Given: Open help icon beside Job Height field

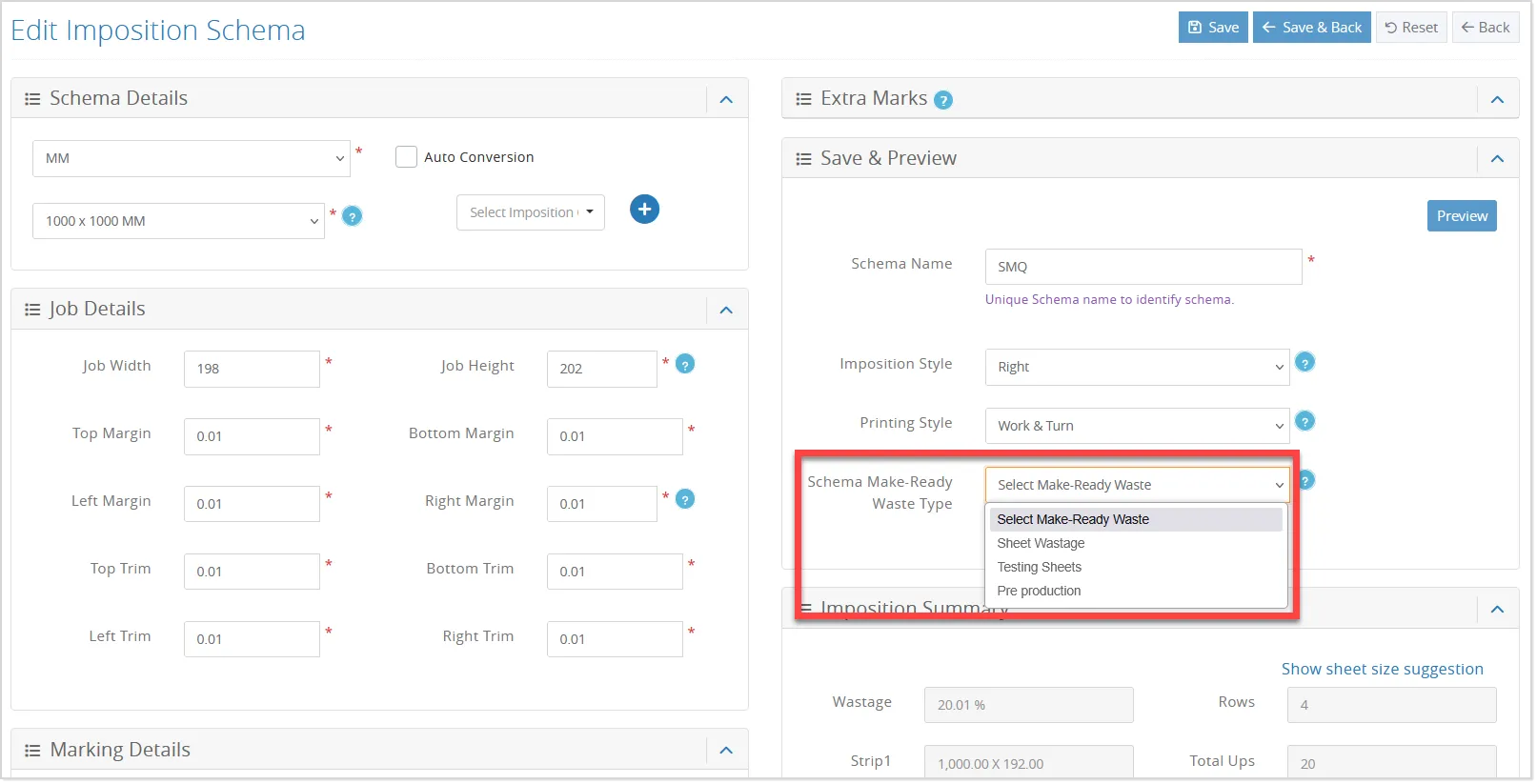Looking at the screenshot, I should pyautogui.click(x=684, y=364).
